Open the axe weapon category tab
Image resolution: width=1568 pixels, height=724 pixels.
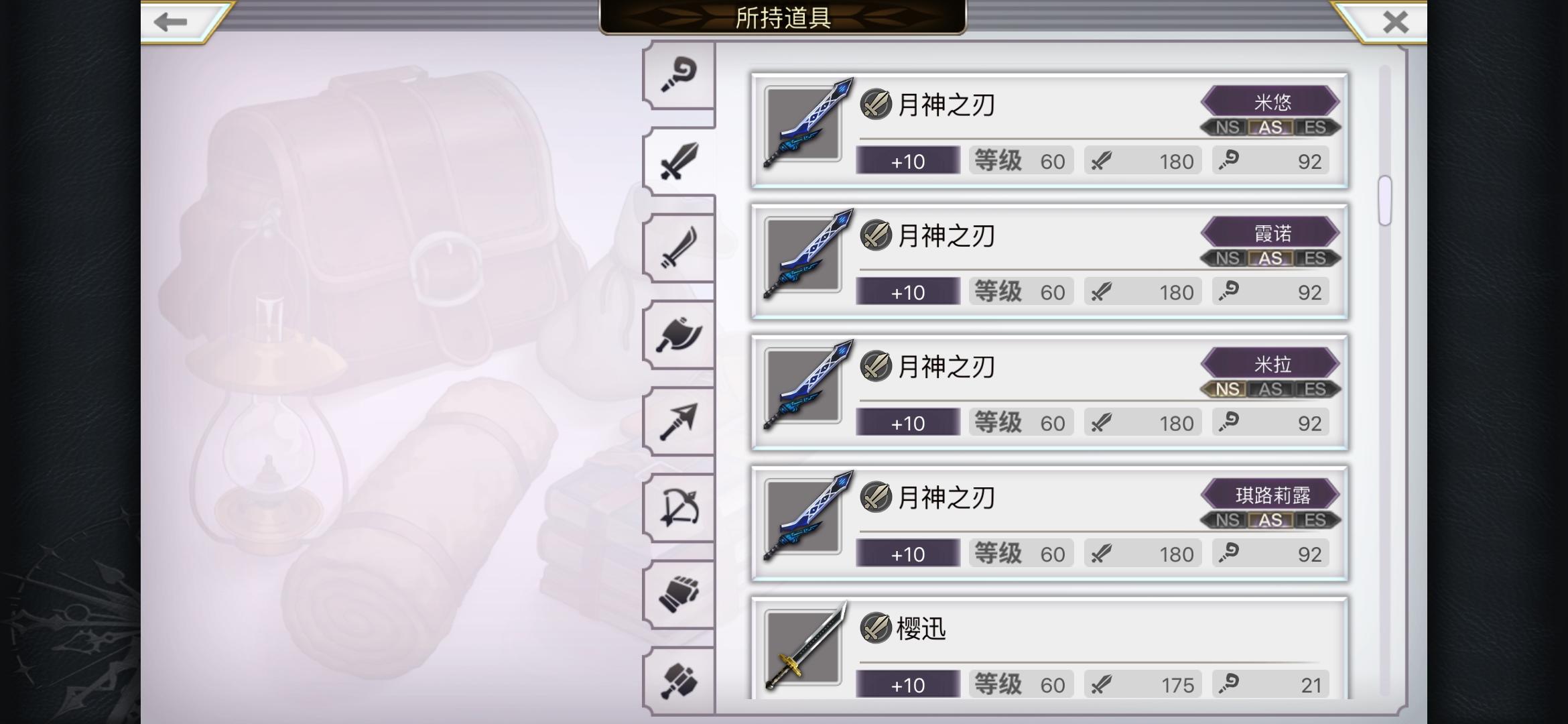coord(679,335)
